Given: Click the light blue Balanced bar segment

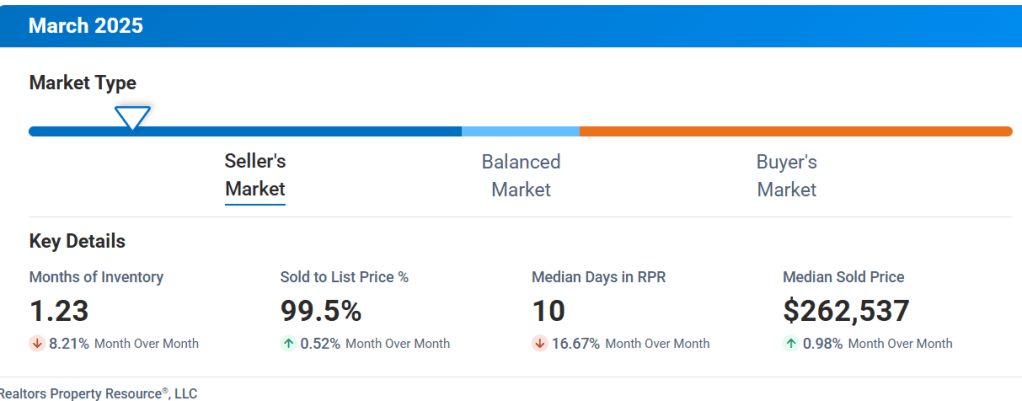Looking at the screenshot, I should (520, 131).
